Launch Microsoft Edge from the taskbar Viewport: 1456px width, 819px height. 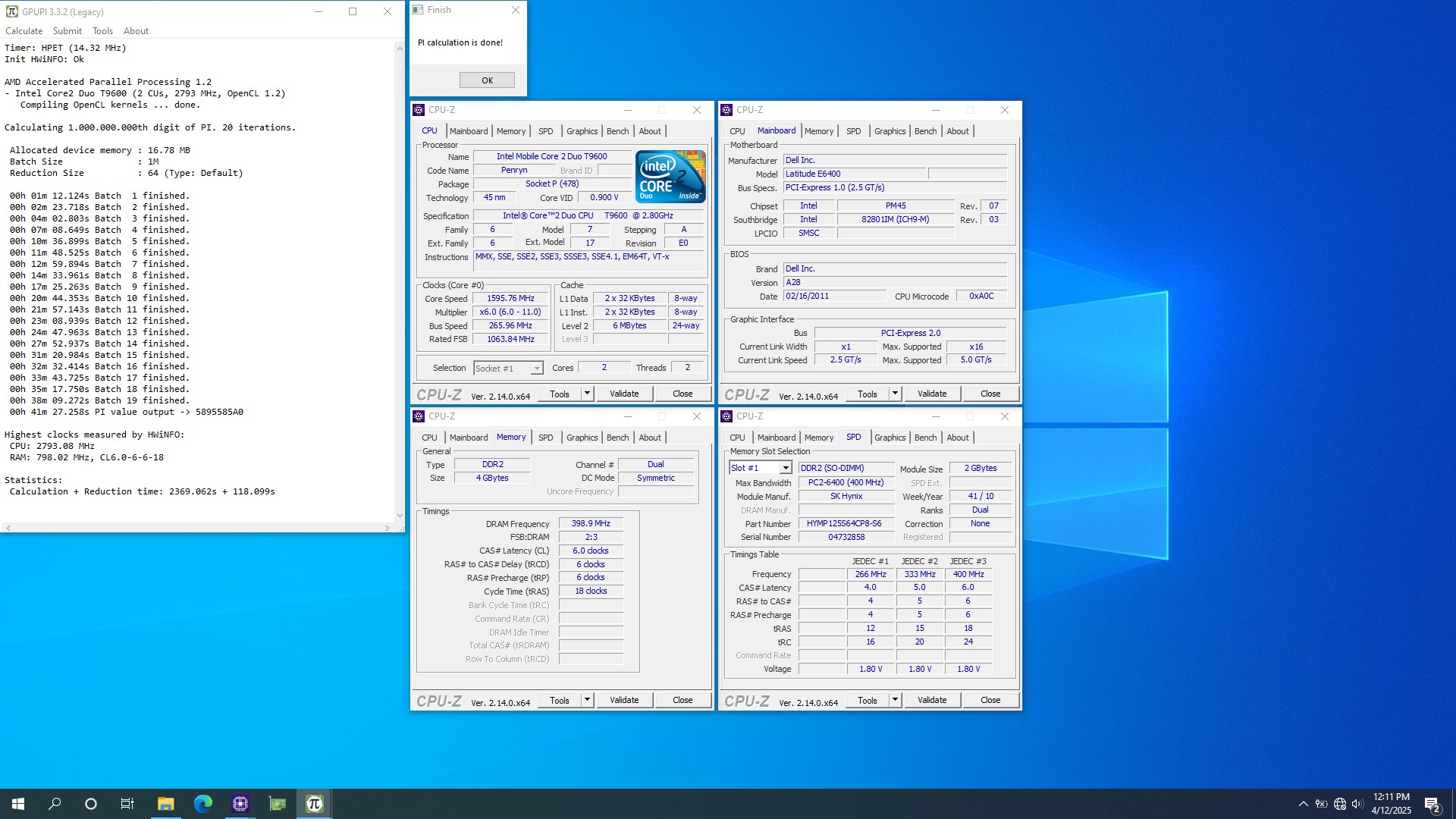[202, 804]
